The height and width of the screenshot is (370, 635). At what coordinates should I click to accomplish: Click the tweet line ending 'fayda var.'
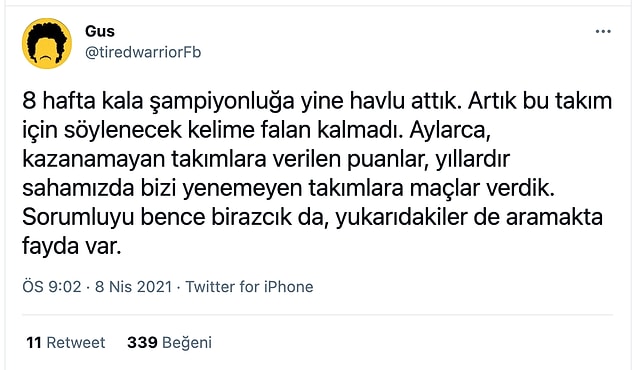tap(72, 246)
